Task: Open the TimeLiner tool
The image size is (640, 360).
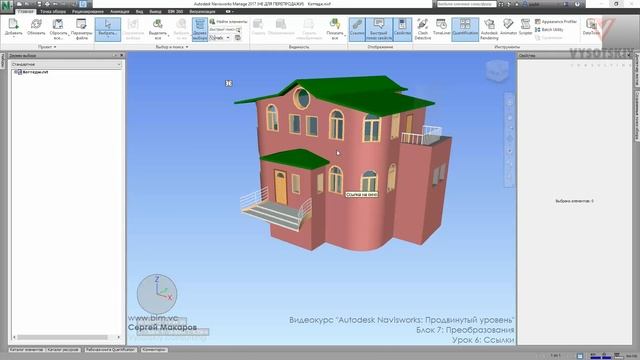Action: pyautogui.click(x=441, y=27)
